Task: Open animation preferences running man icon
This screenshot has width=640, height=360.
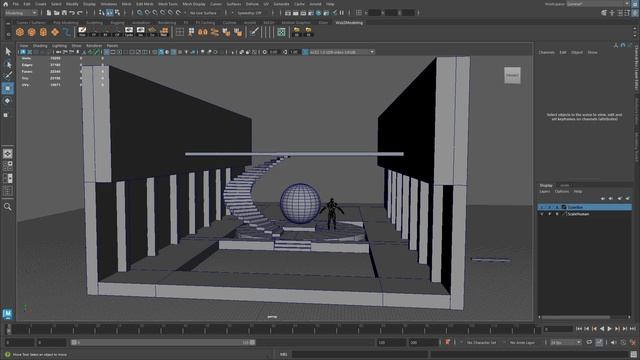Action: coord(633,342)
